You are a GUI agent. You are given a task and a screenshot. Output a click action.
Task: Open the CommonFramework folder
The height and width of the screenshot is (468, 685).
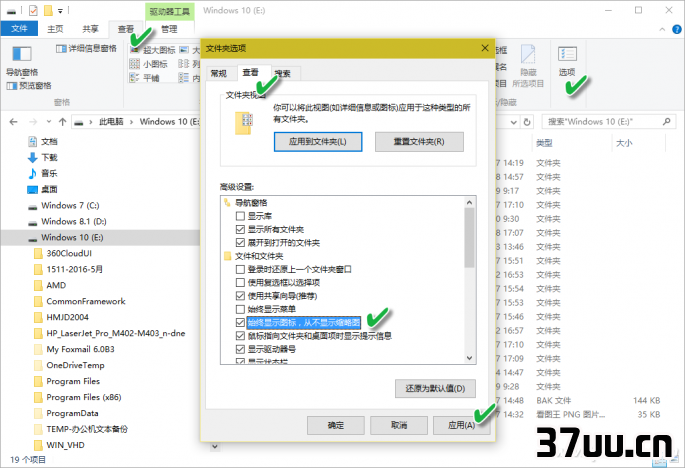tap(80, 301)
